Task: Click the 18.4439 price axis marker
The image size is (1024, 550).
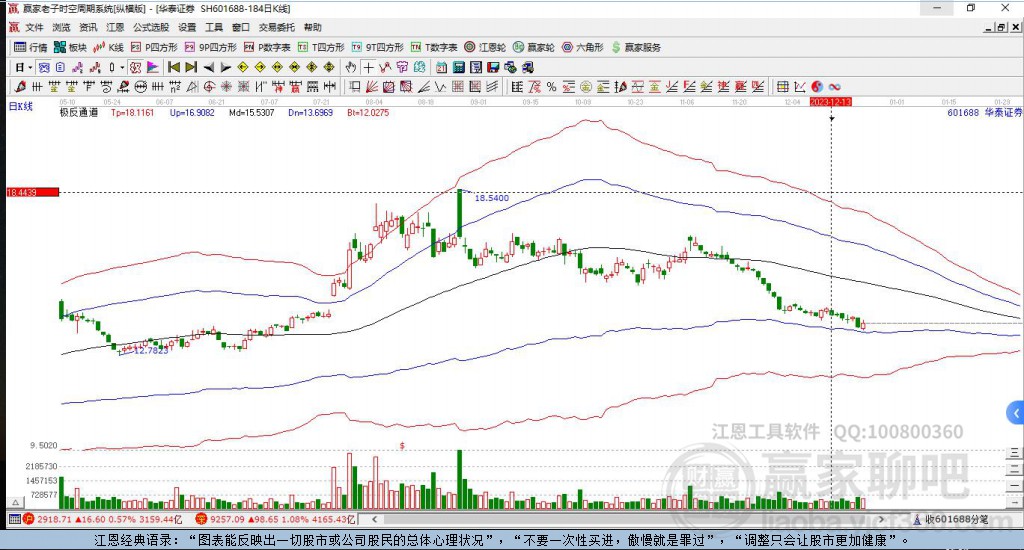Action: 33,192
